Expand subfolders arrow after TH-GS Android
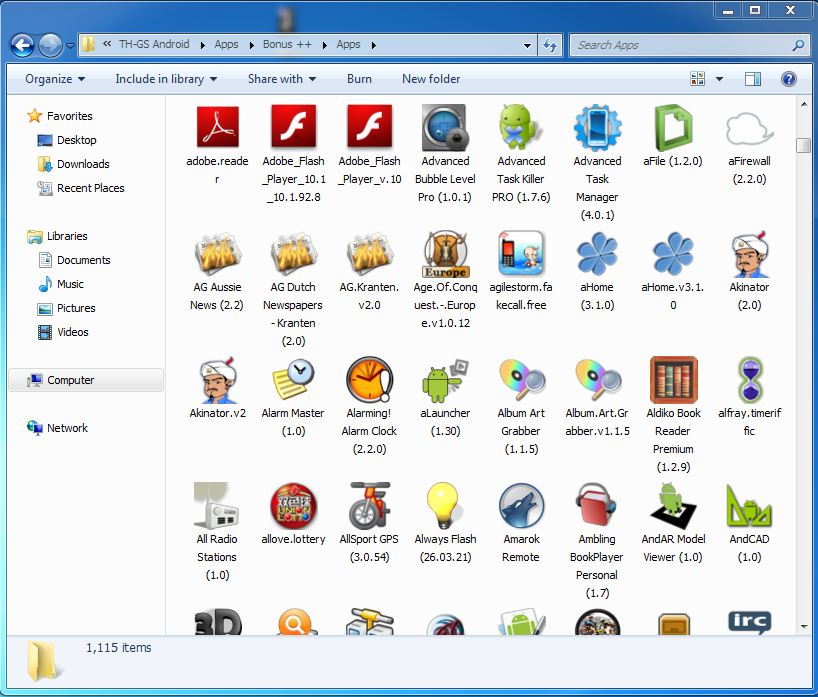The image size is (818, 697). (x=202, y=45)
